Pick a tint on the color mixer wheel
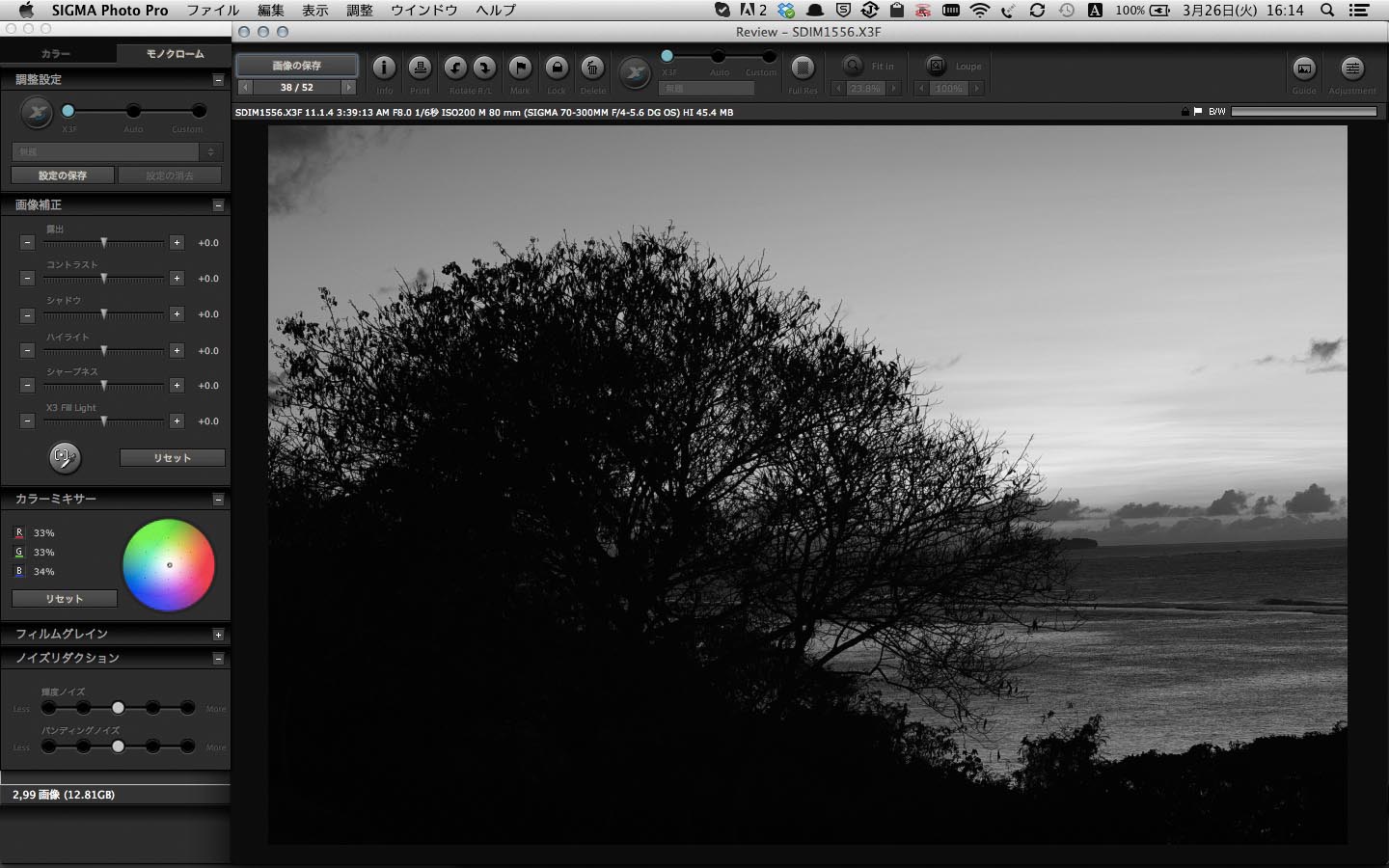 point(169,564)
